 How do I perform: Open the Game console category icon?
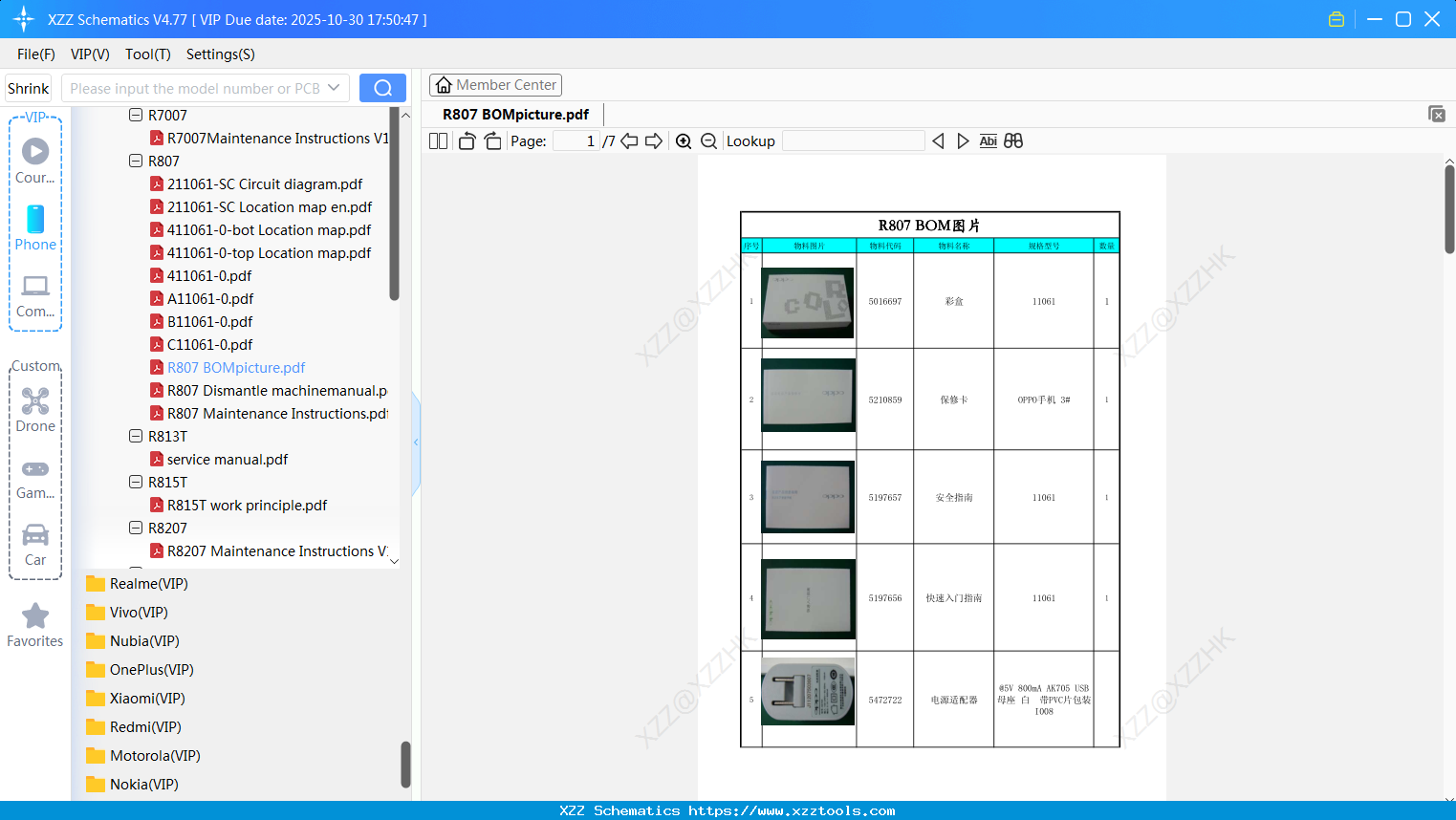click(x=35, y=478)
